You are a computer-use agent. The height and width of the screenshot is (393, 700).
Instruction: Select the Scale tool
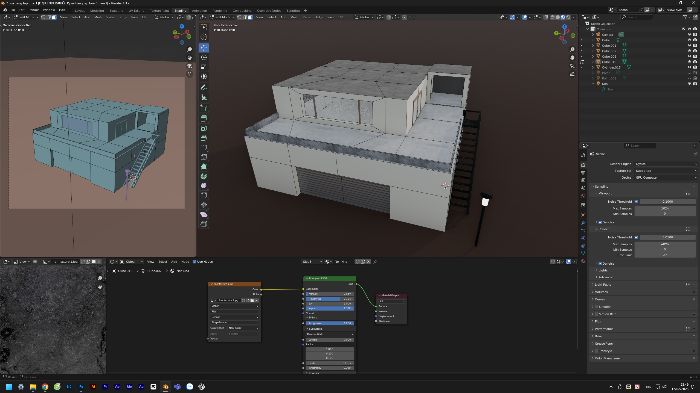pos(204,67)
